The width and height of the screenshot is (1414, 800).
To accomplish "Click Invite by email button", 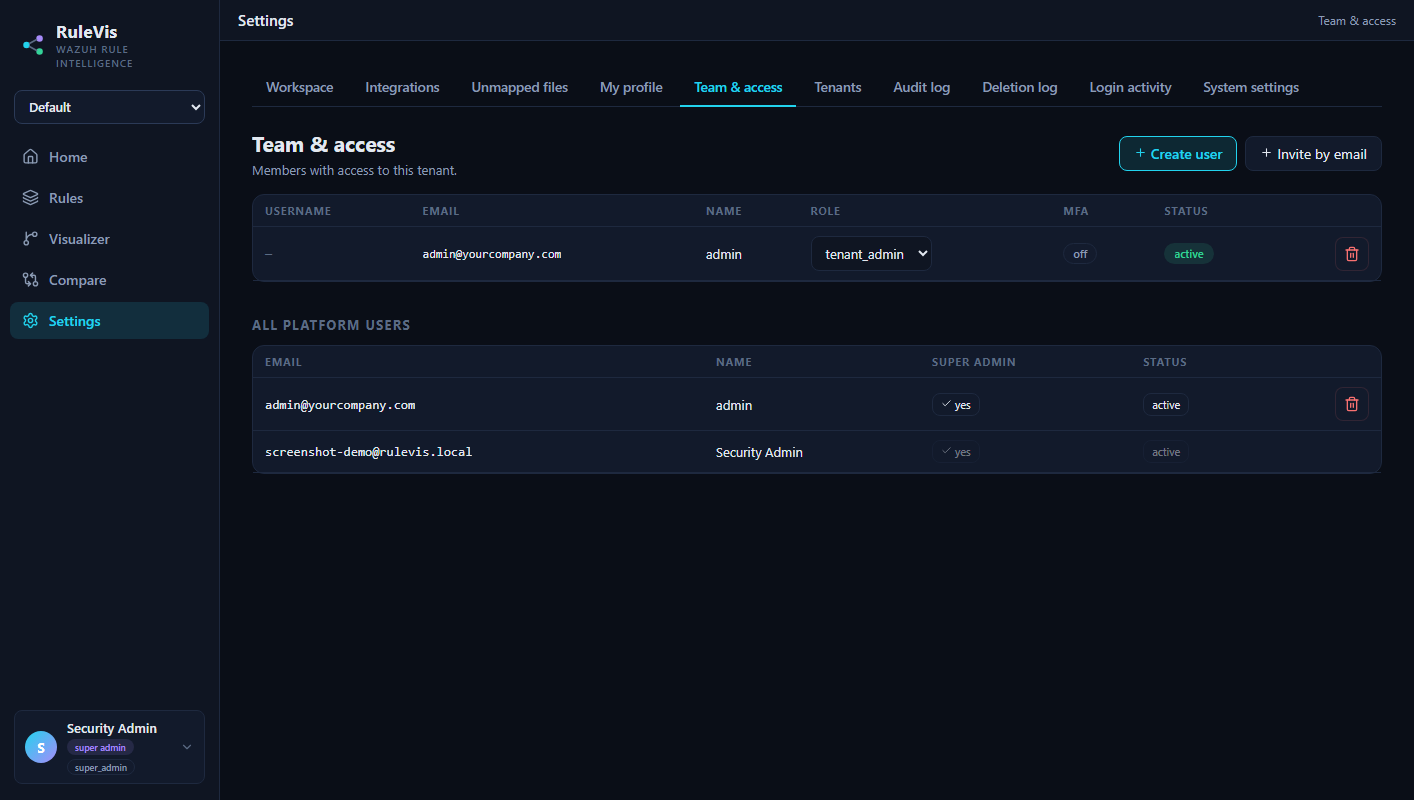I will 1313,154.
